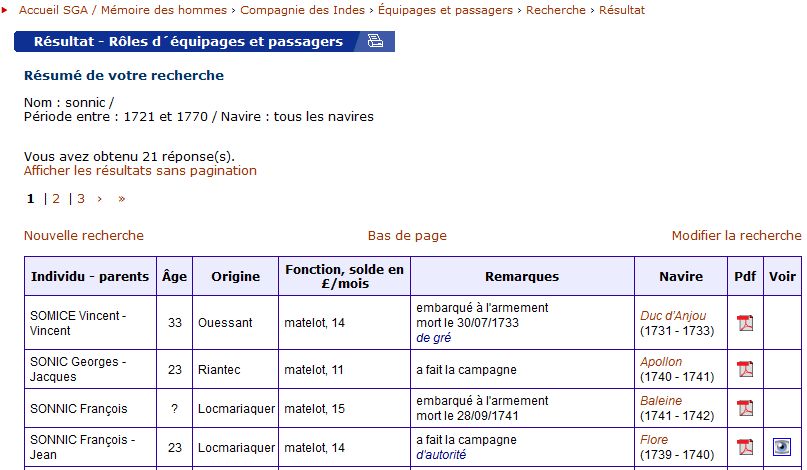Screen dimensions: 807x470
Task: Click the next page single arrow
Action: pos(99,199)
